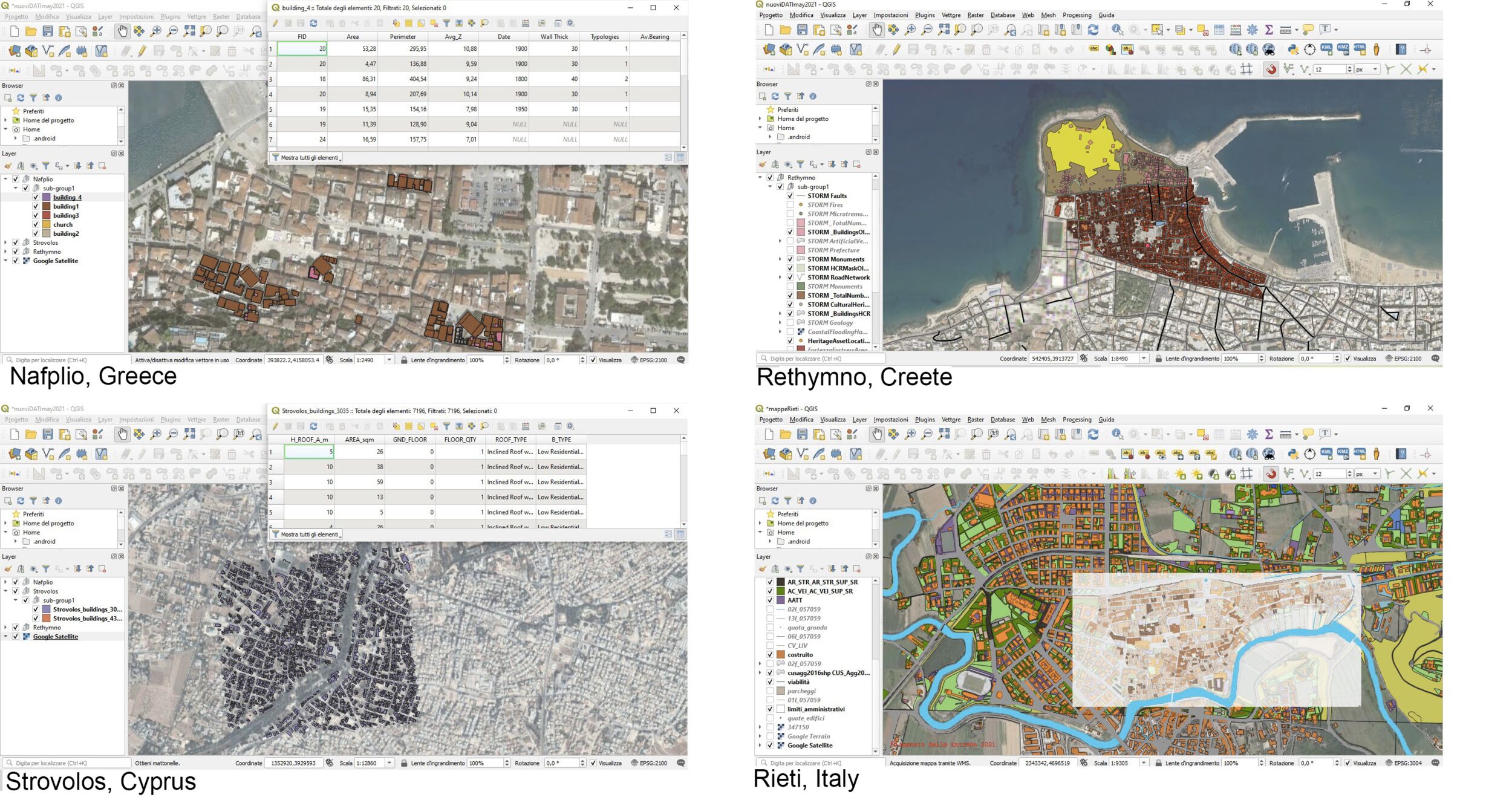Enable the STORM Fires layer checkbox

click(790, 205)
